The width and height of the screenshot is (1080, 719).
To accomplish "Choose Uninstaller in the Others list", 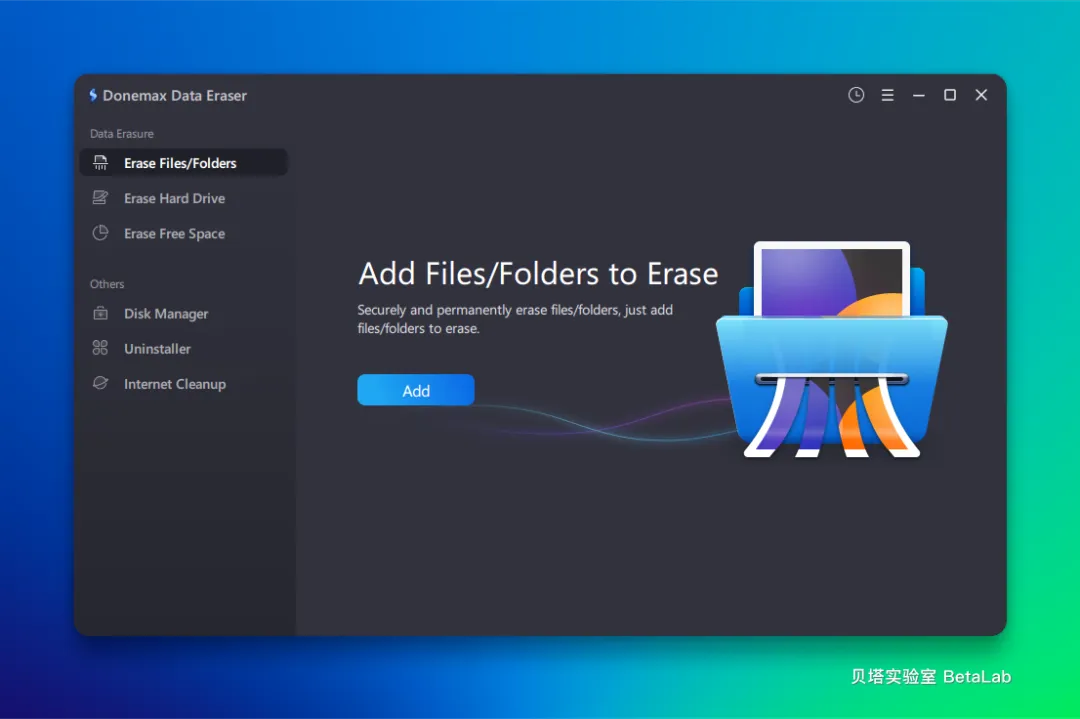I will pyautogui.click(x=183, y=348).
